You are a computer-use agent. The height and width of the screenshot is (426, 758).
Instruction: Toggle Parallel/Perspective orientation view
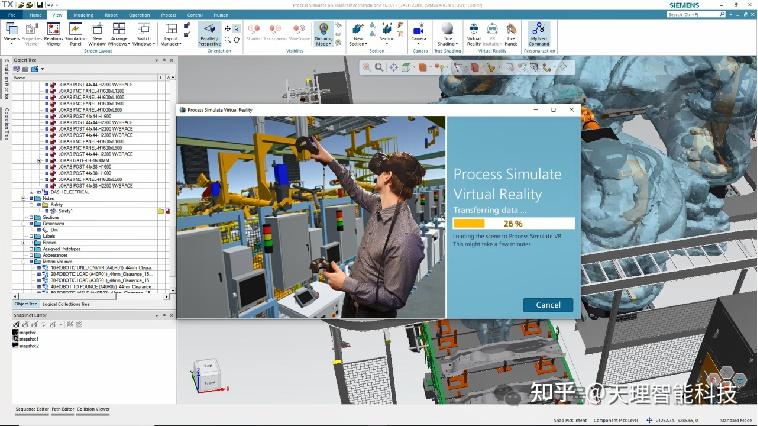(209, 33)
